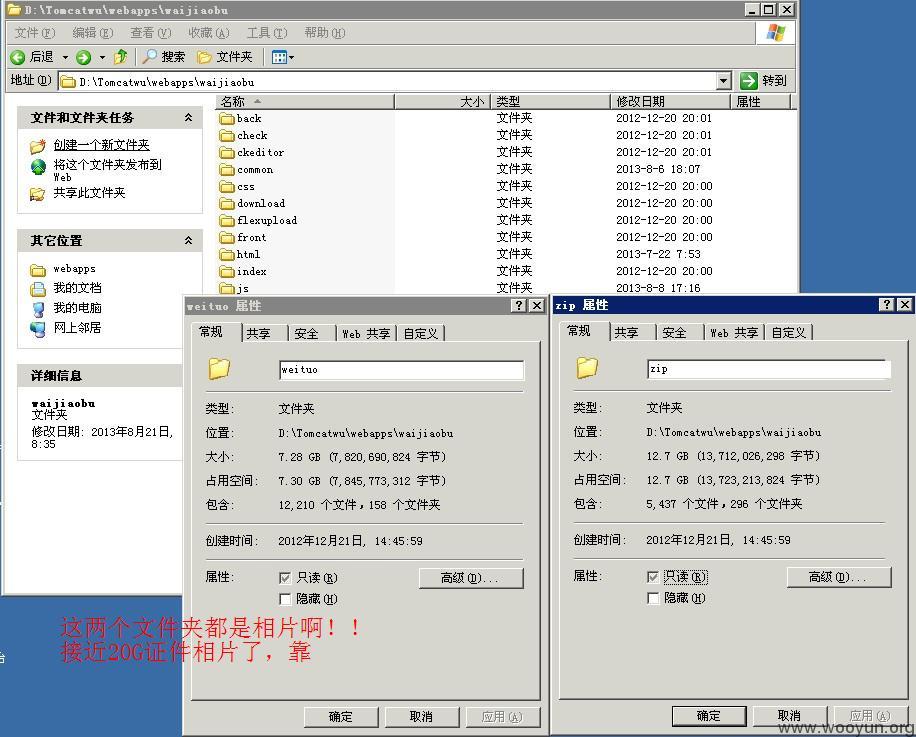Click OK (确定) in weituo properties
The width and height of the screenshot is (916, 737).
point(341,717)
